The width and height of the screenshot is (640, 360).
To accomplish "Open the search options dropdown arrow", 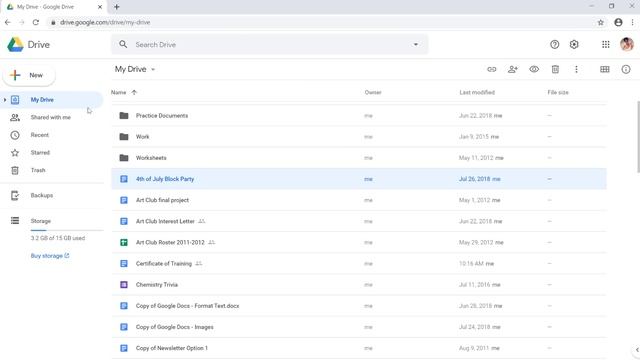I will pos(416,44).
